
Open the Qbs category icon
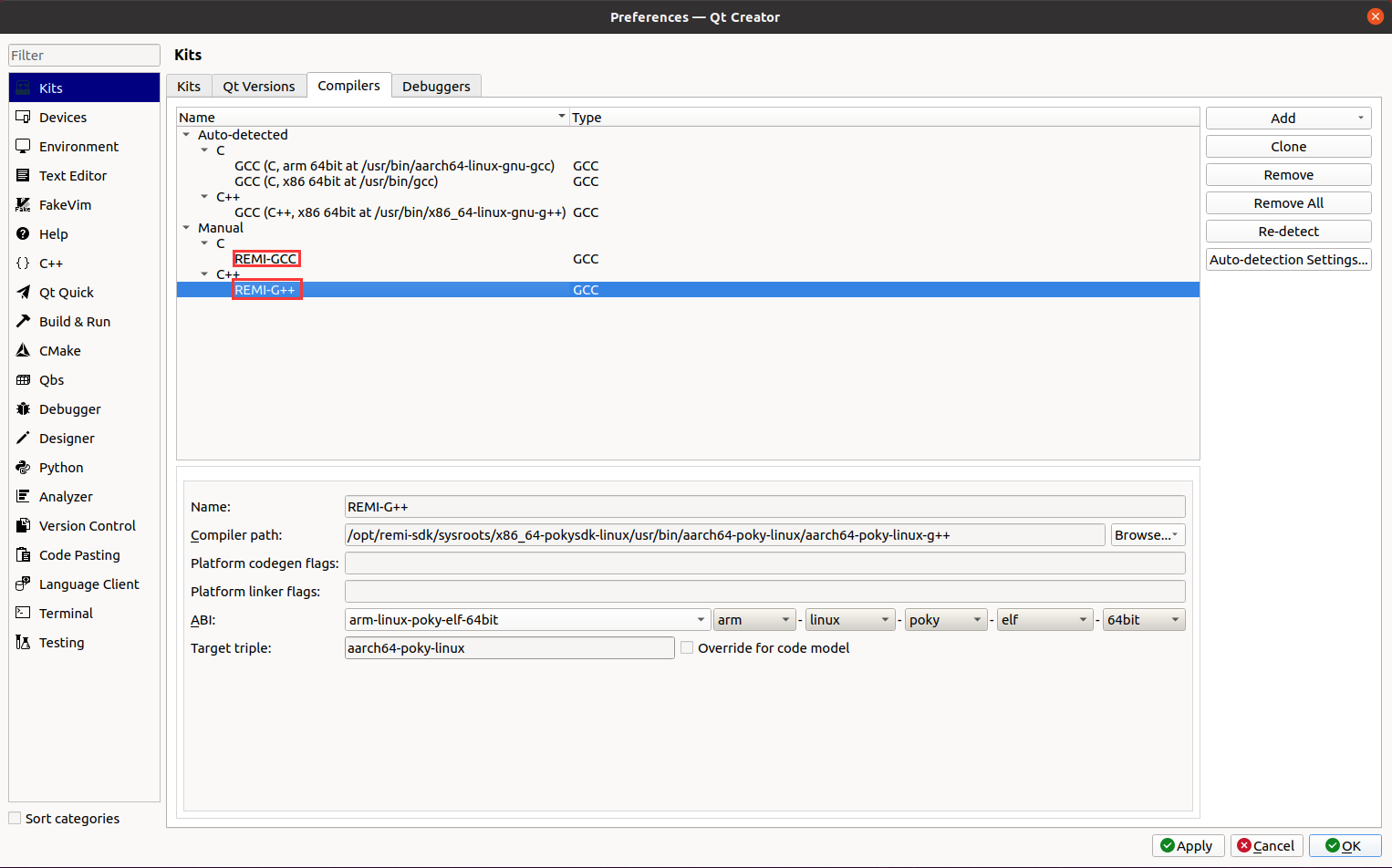pos(24,380)
